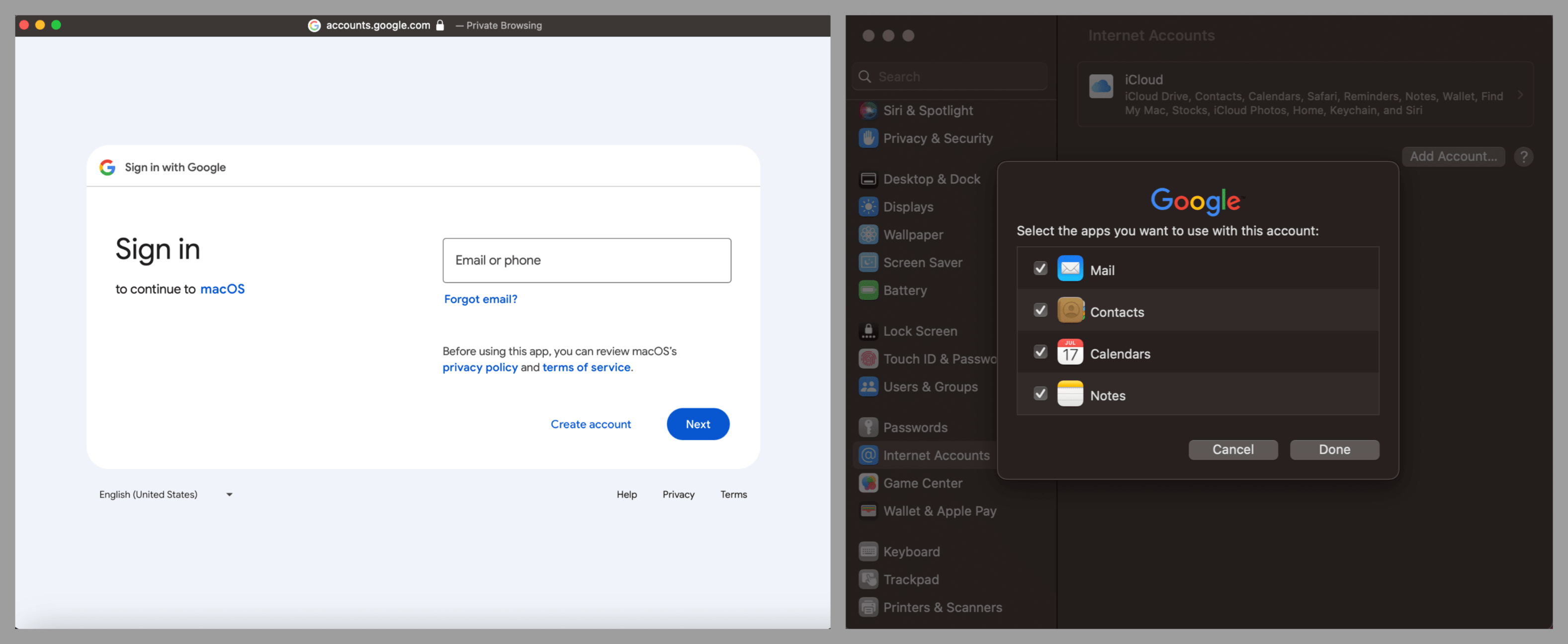
Task: Click the Privacy footer link
Action: (x=678, y=494)
